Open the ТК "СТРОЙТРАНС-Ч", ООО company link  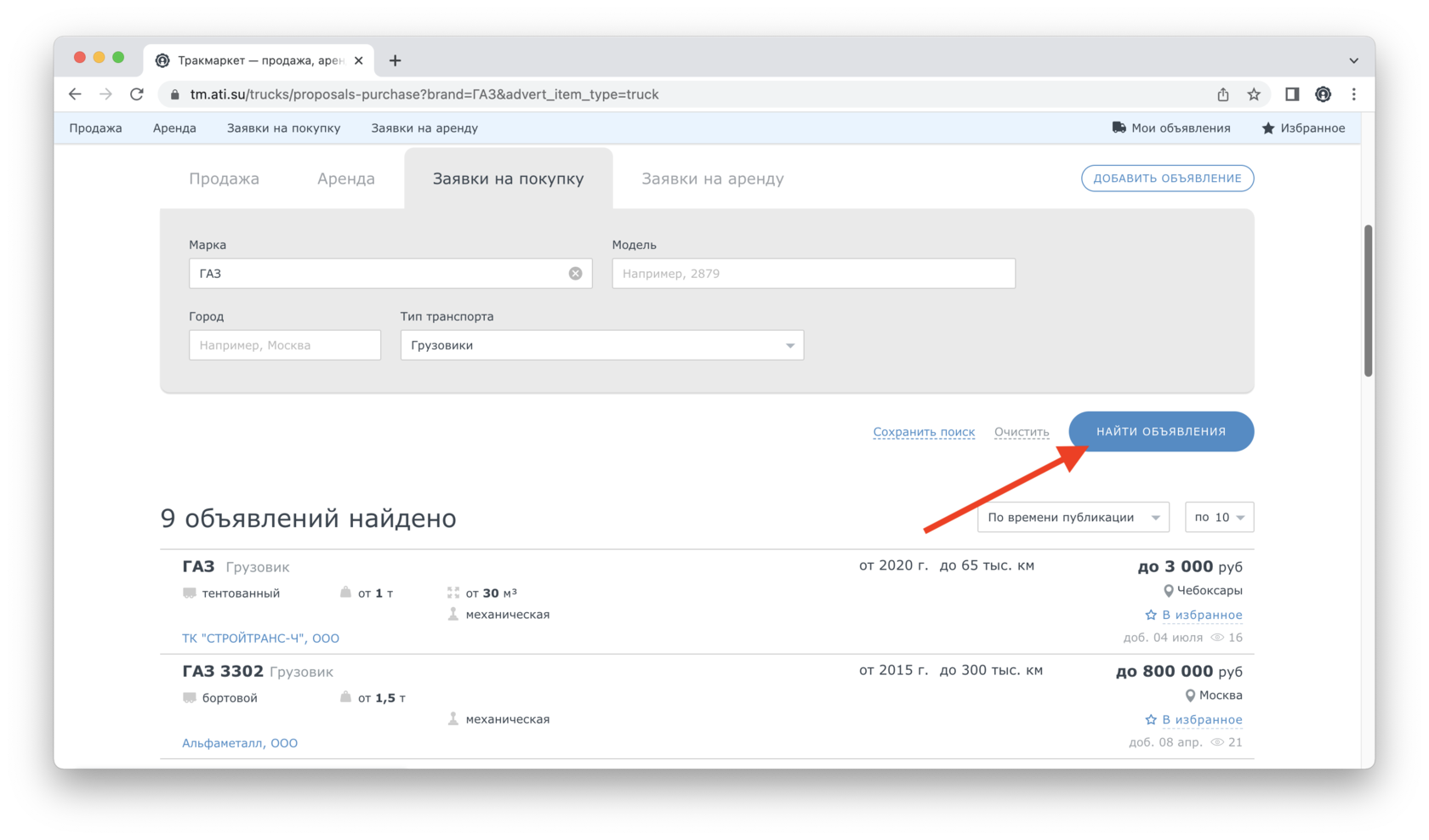[x=260, y=638]
